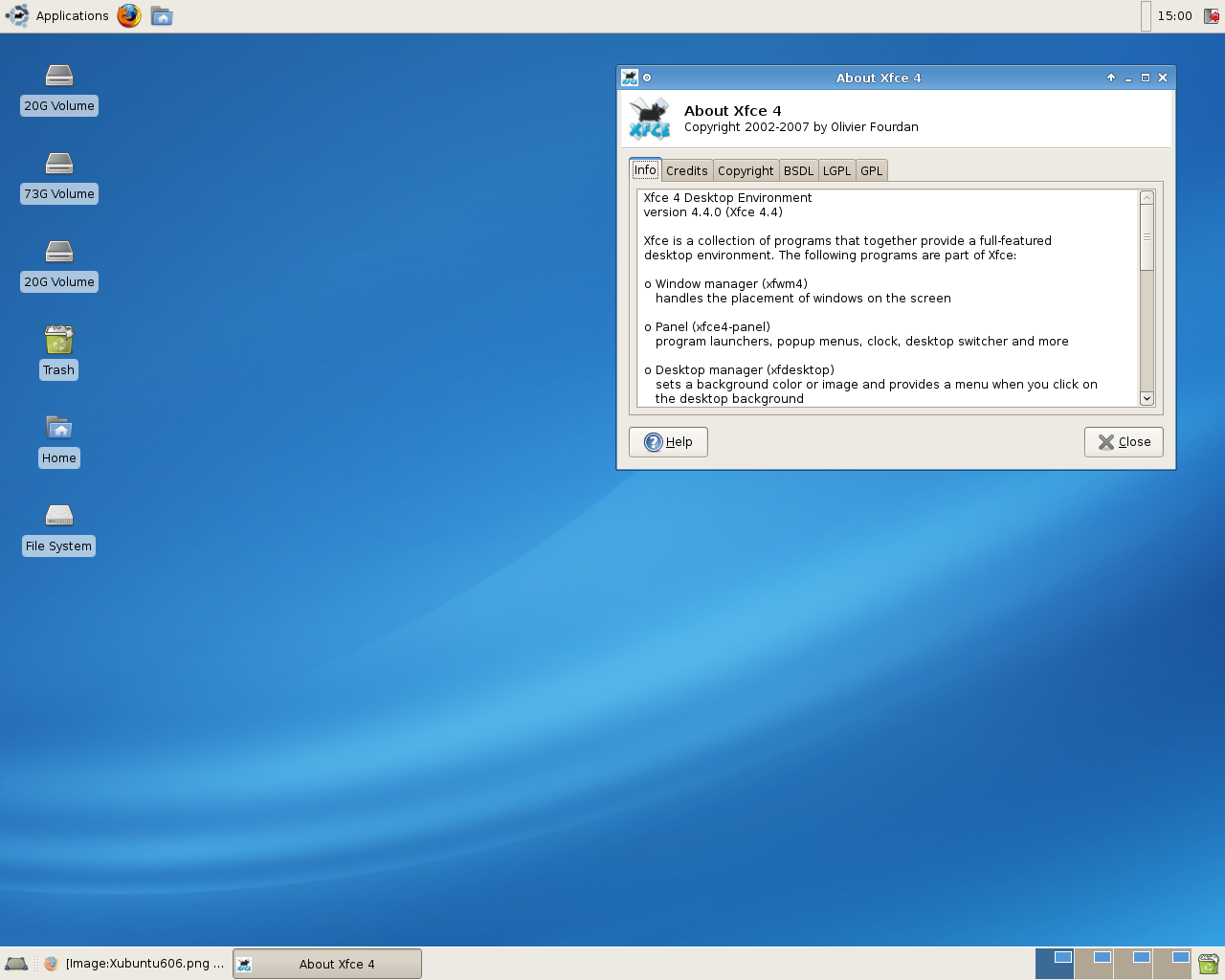
Task: Open the File System desktop icon
Action: pos(58,516)
